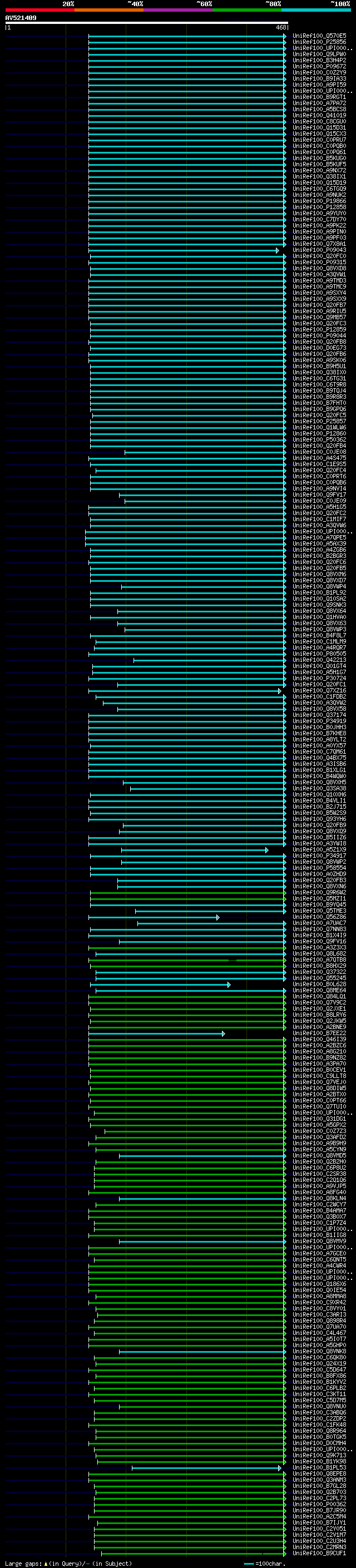This screenshot has width=356, height=1568.
Task: Select hit label UniRef100_P34917
Action: tap(319, 856)
